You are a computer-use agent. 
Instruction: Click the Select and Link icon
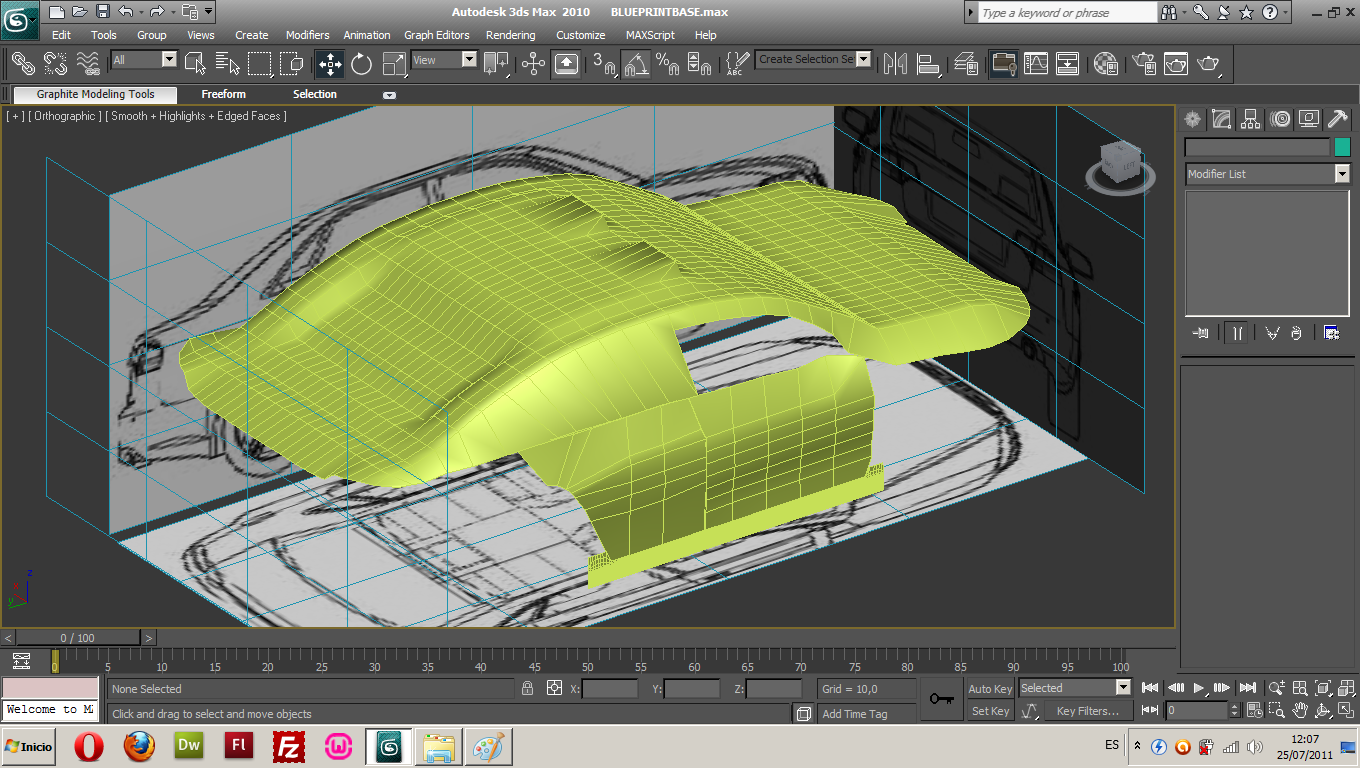[x=22, y=64]
